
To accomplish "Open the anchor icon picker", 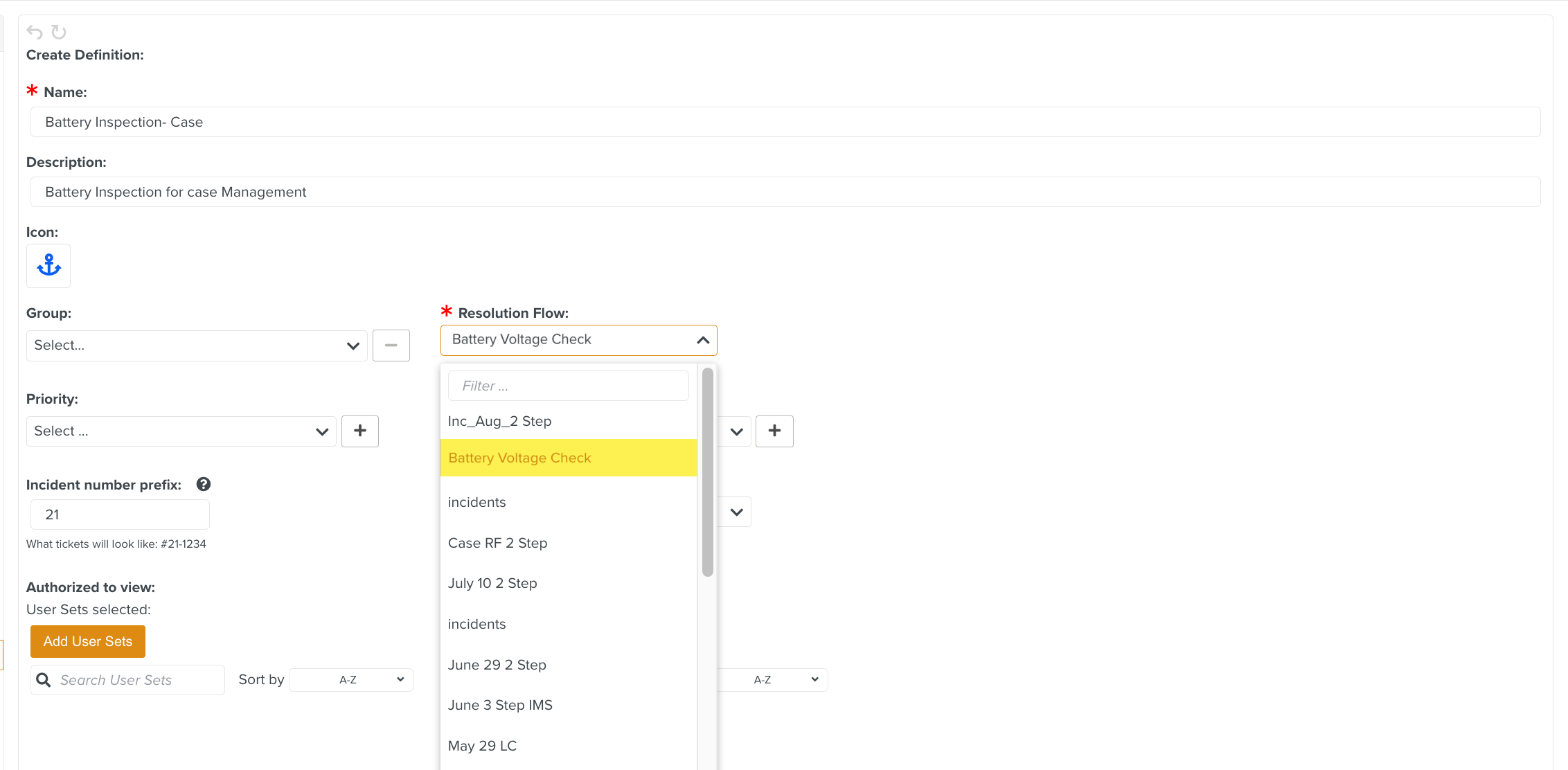I will click(48, 265).
